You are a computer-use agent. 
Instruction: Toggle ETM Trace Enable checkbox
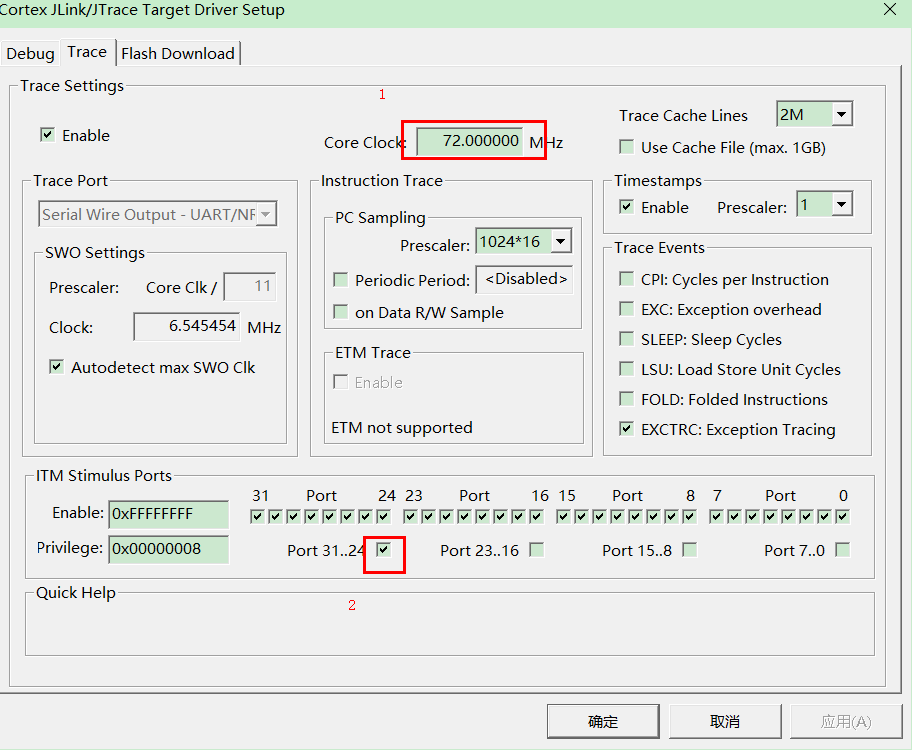340,382
